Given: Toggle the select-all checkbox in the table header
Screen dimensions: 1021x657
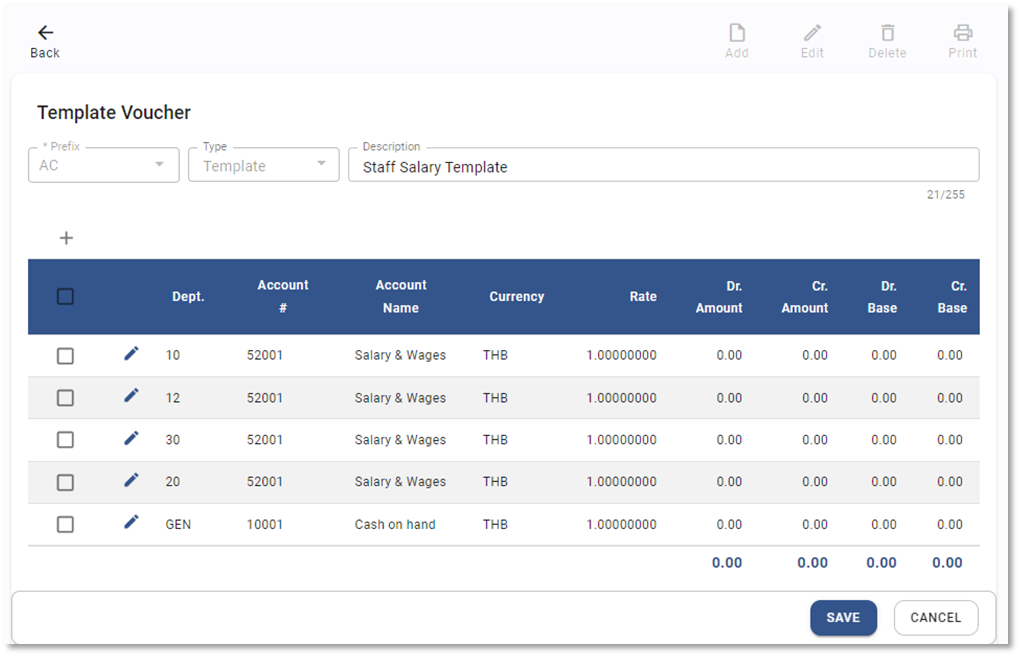Looking at the screenshot, I should 65,297.
